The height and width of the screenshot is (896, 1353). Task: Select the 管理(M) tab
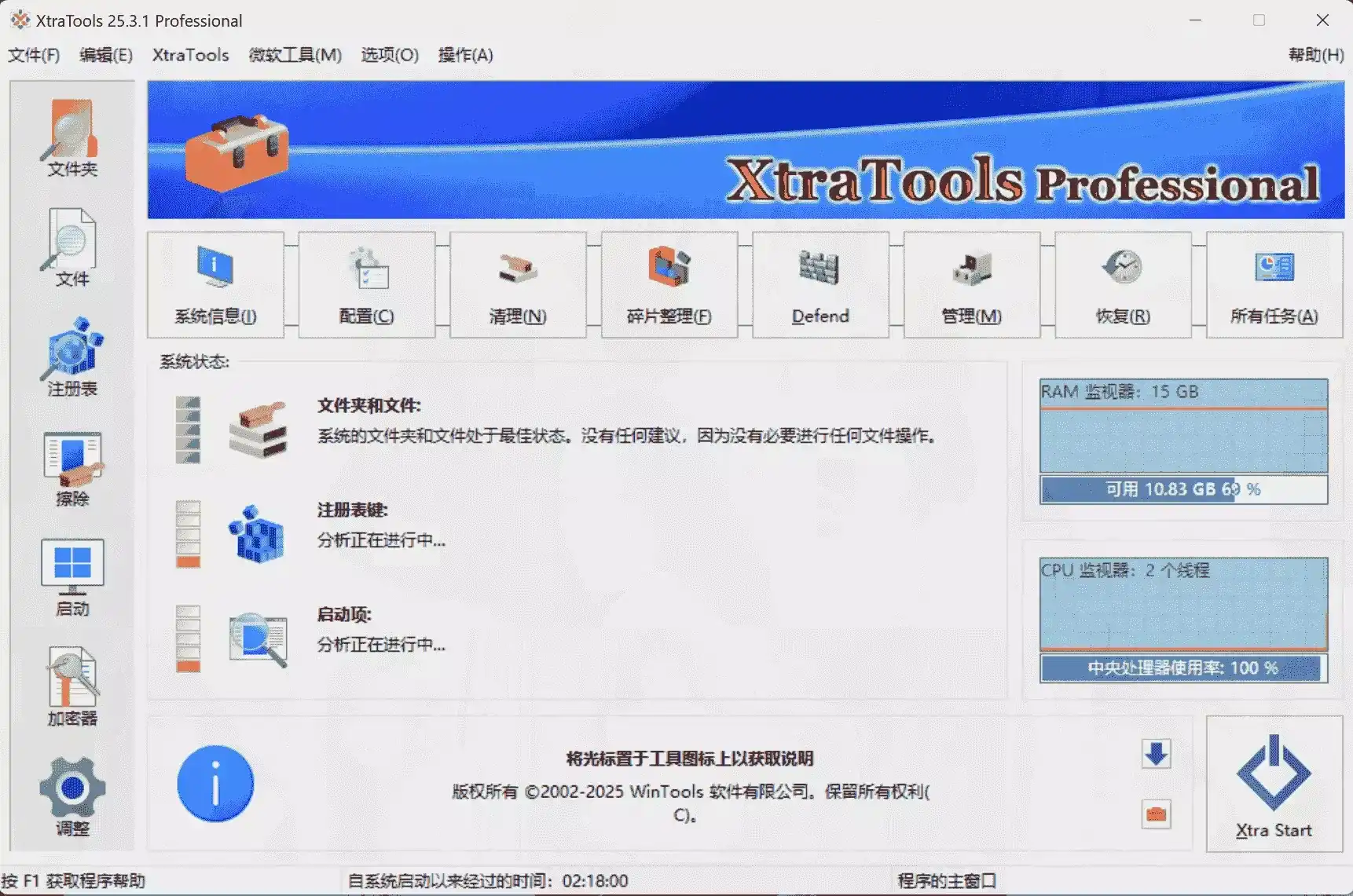[972, 285]
